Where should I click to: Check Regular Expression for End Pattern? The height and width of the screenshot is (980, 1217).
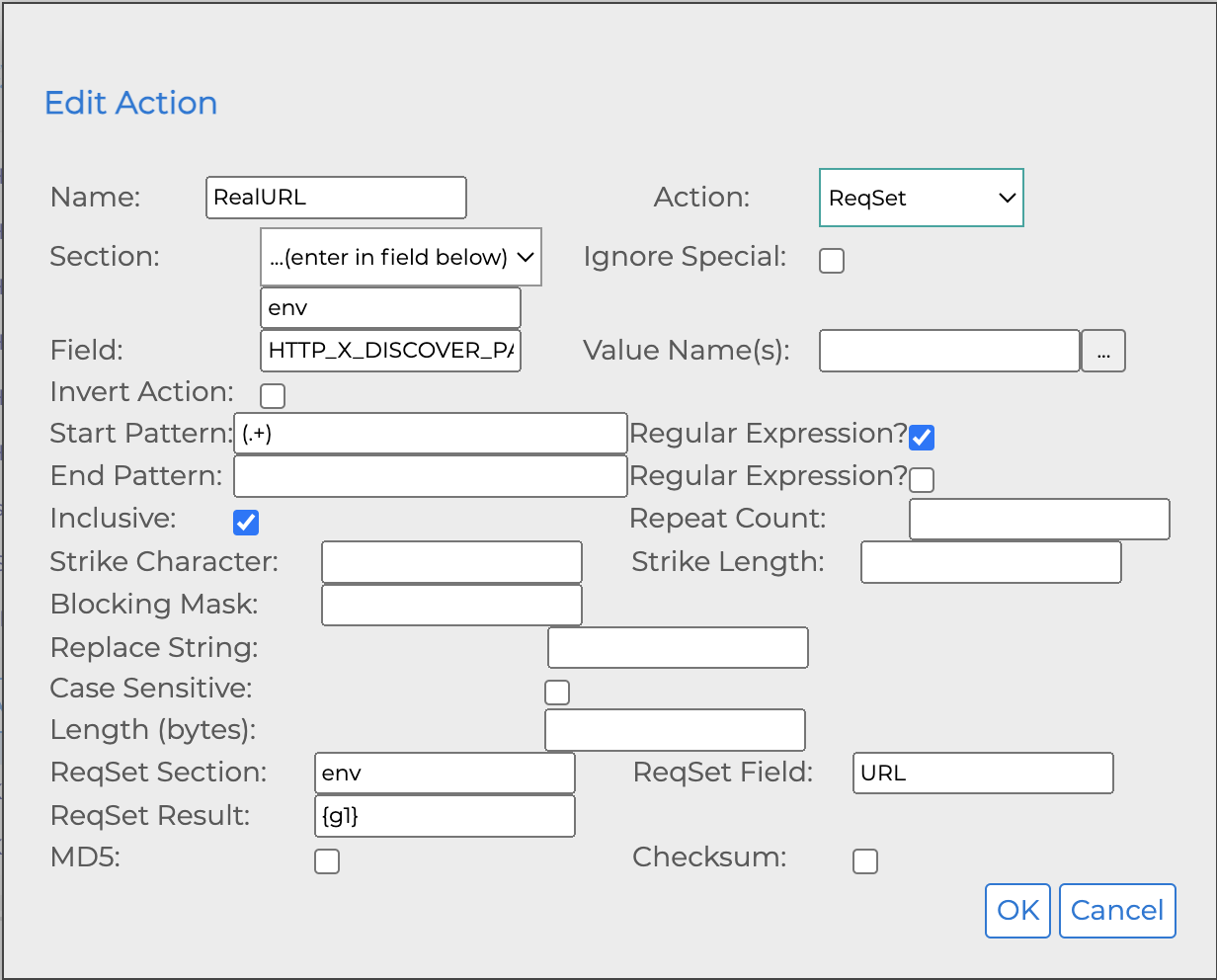pos(922,480)
